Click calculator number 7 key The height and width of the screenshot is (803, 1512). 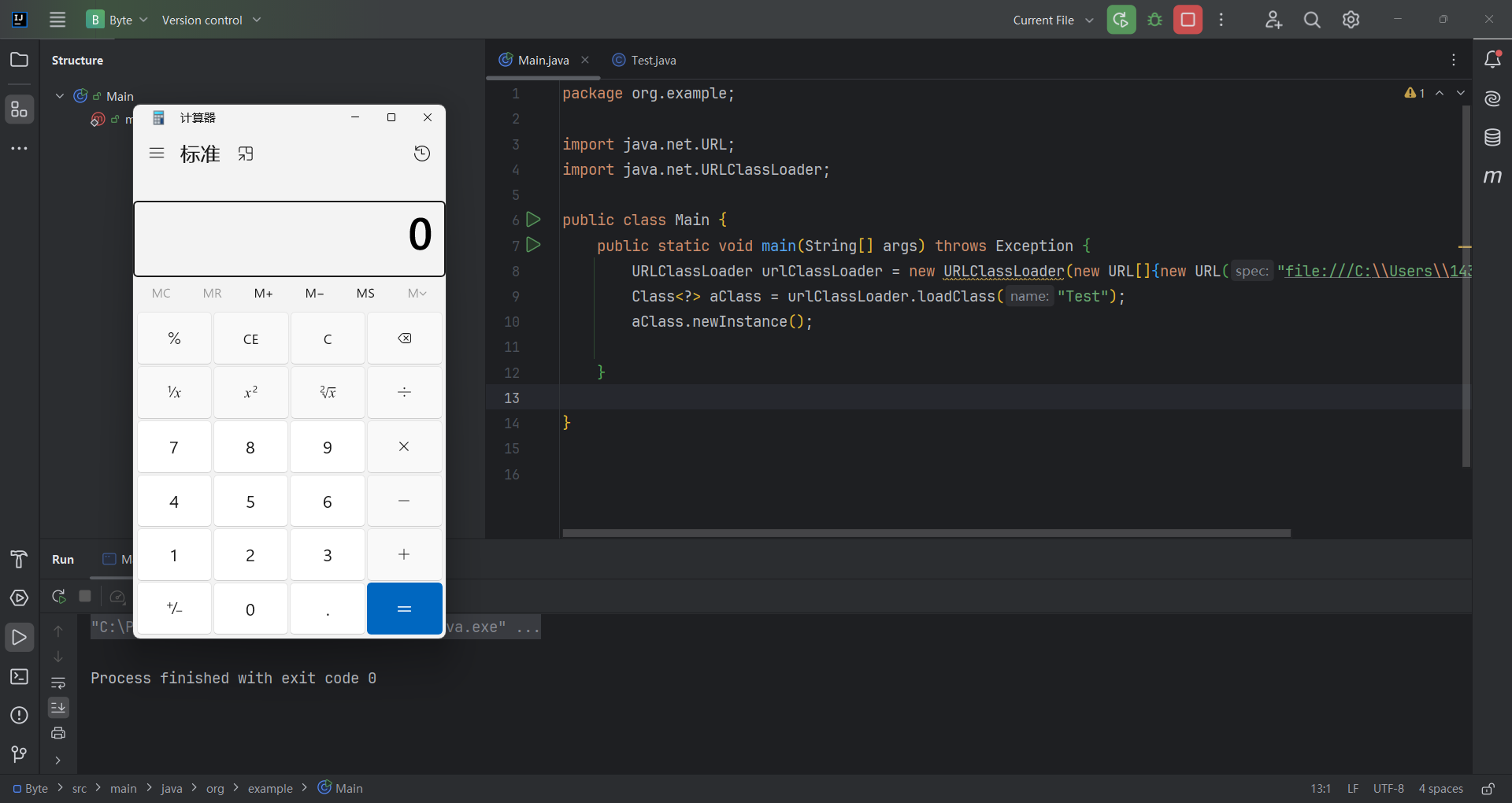[x=174, y=447]
